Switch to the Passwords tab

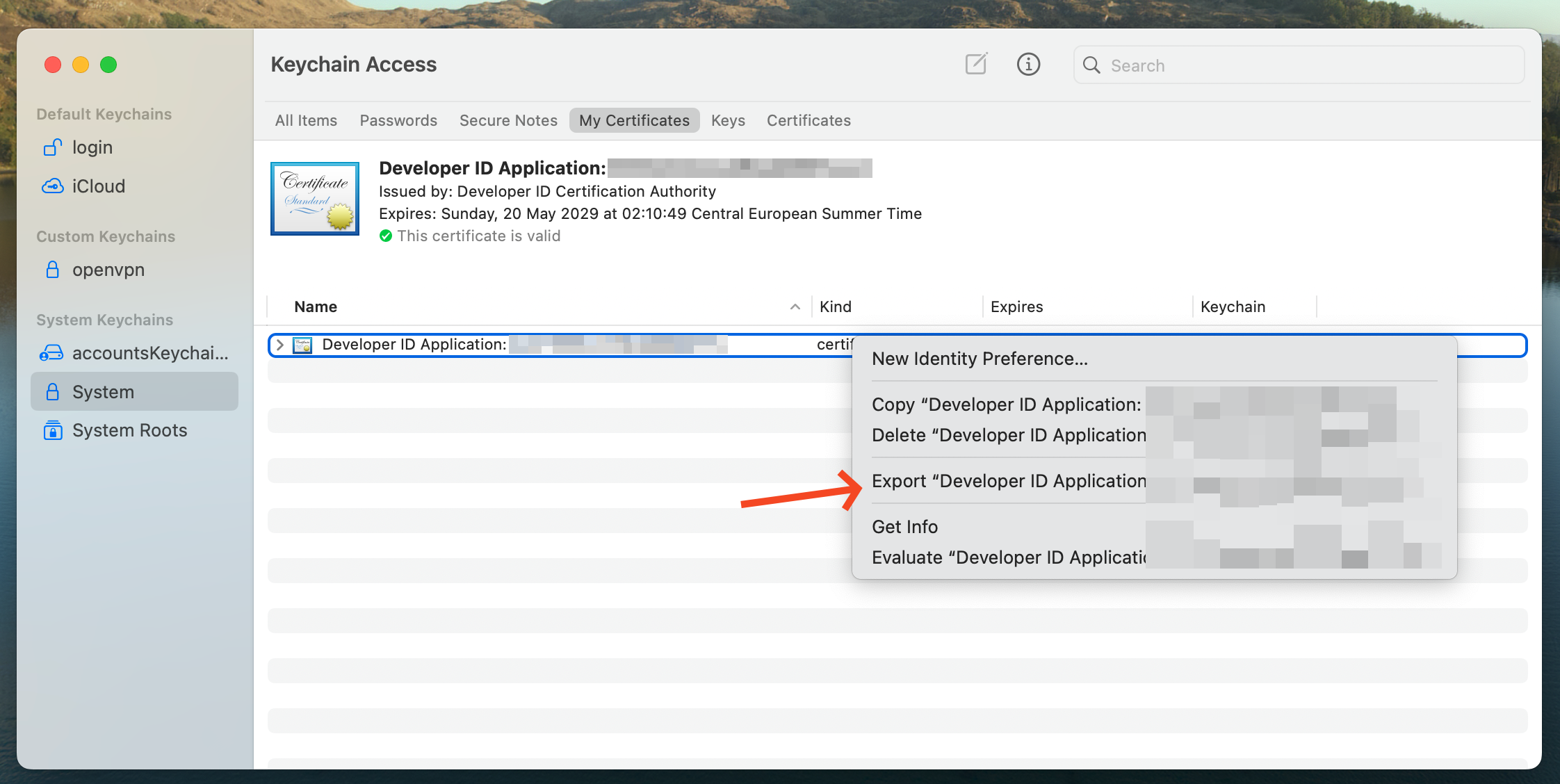coord(398,120)
